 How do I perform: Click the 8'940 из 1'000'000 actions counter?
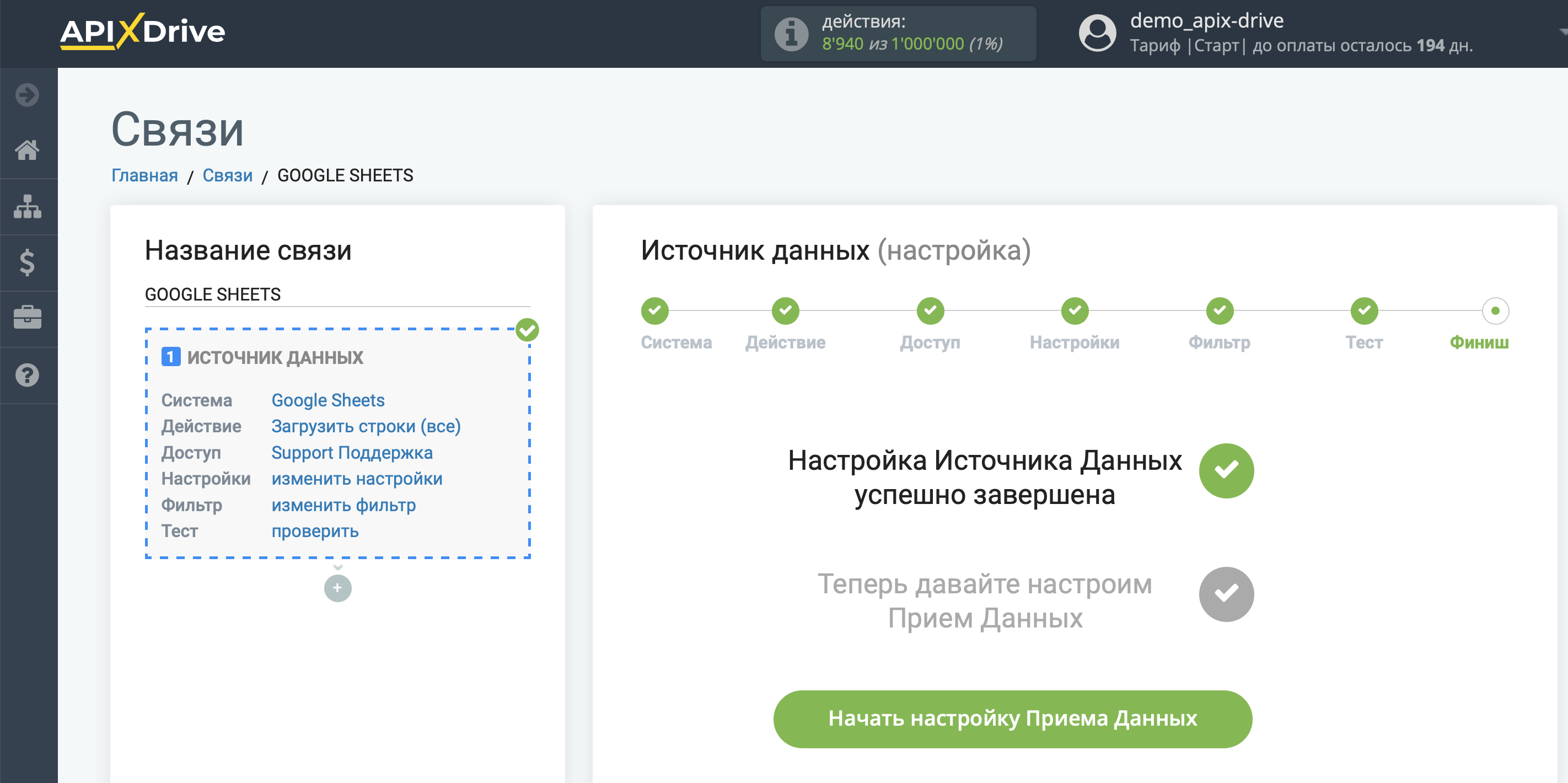(x=912, y=44)
